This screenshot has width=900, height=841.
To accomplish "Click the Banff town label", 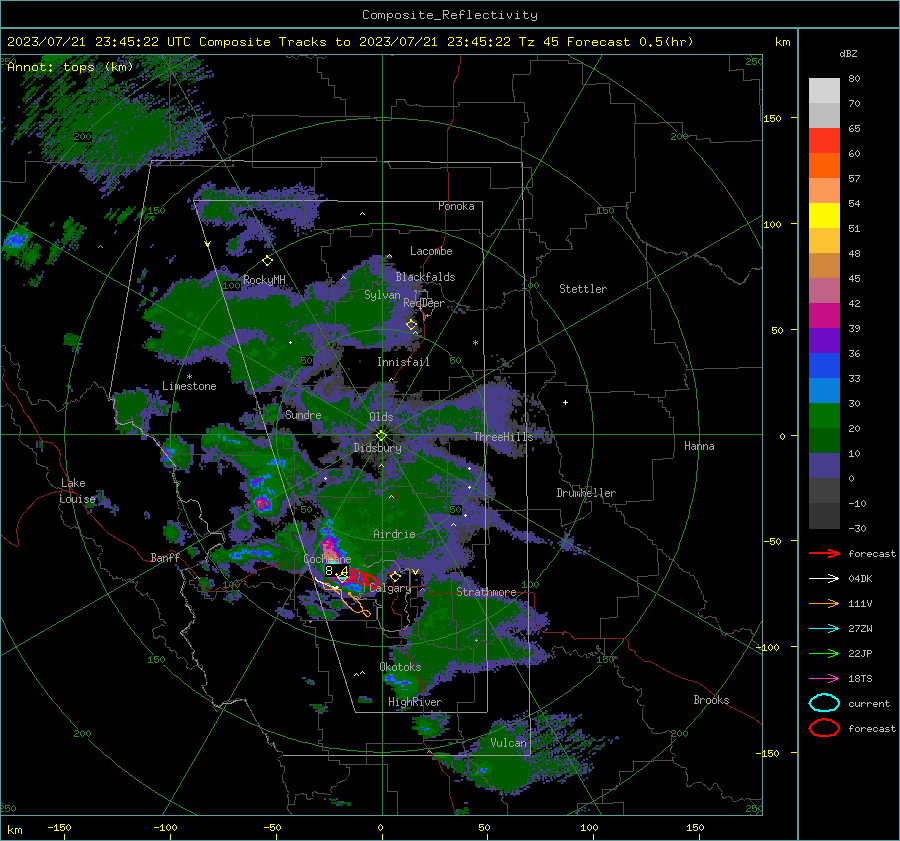I will 165,557.
